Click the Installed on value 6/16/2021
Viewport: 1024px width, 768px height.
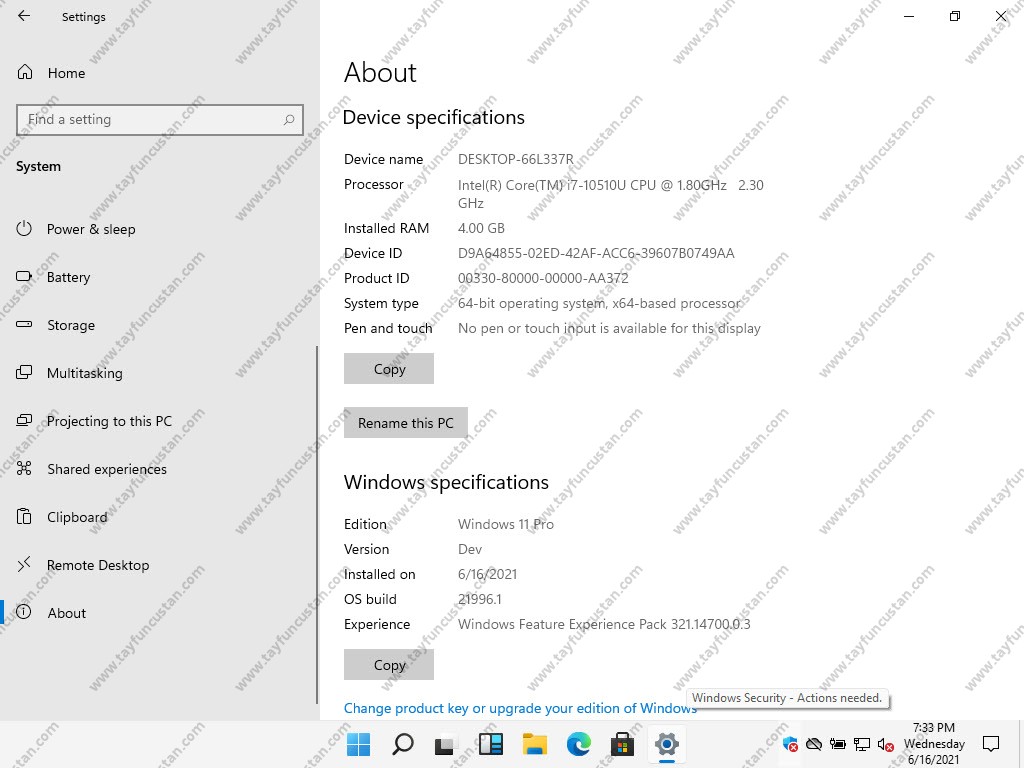point(487,575)
